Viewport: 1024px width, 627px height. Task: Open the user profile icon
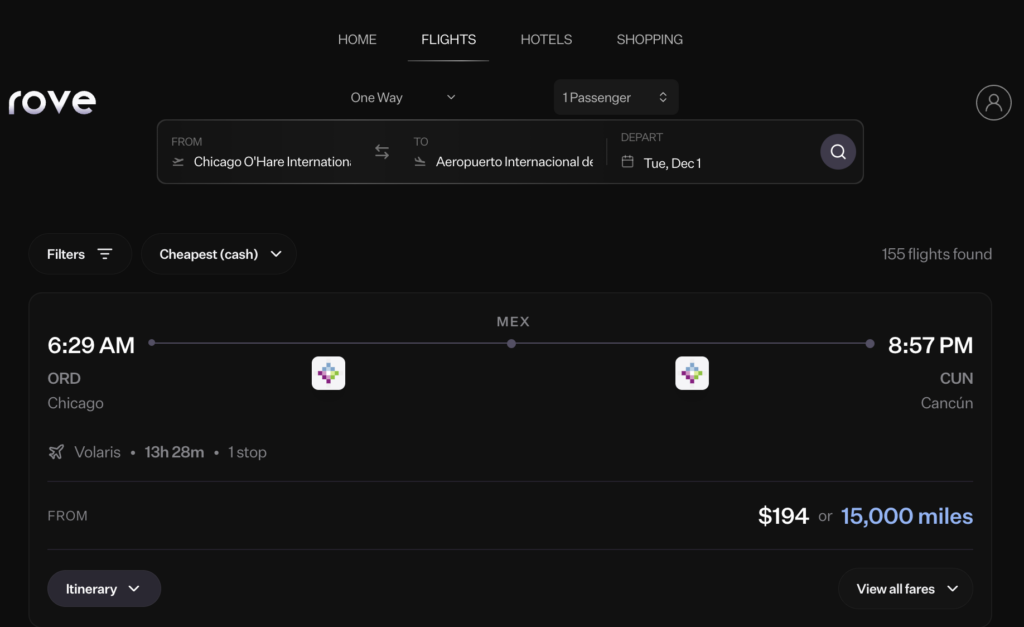(993, 103)
